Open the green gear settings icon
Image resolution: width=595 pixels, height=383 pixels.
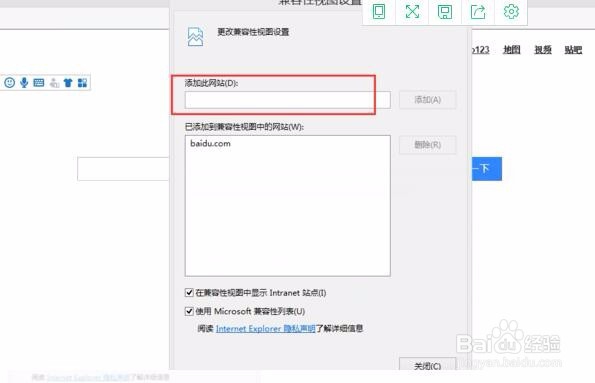tap(511, 11)
